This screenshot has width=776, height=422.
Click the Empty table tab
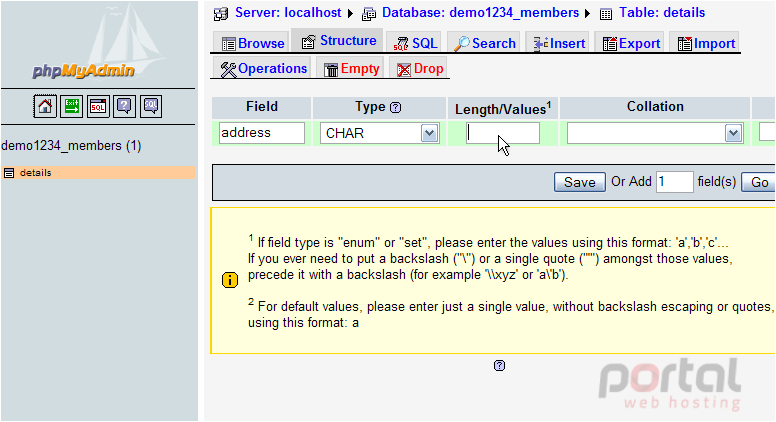click(351, 68)
